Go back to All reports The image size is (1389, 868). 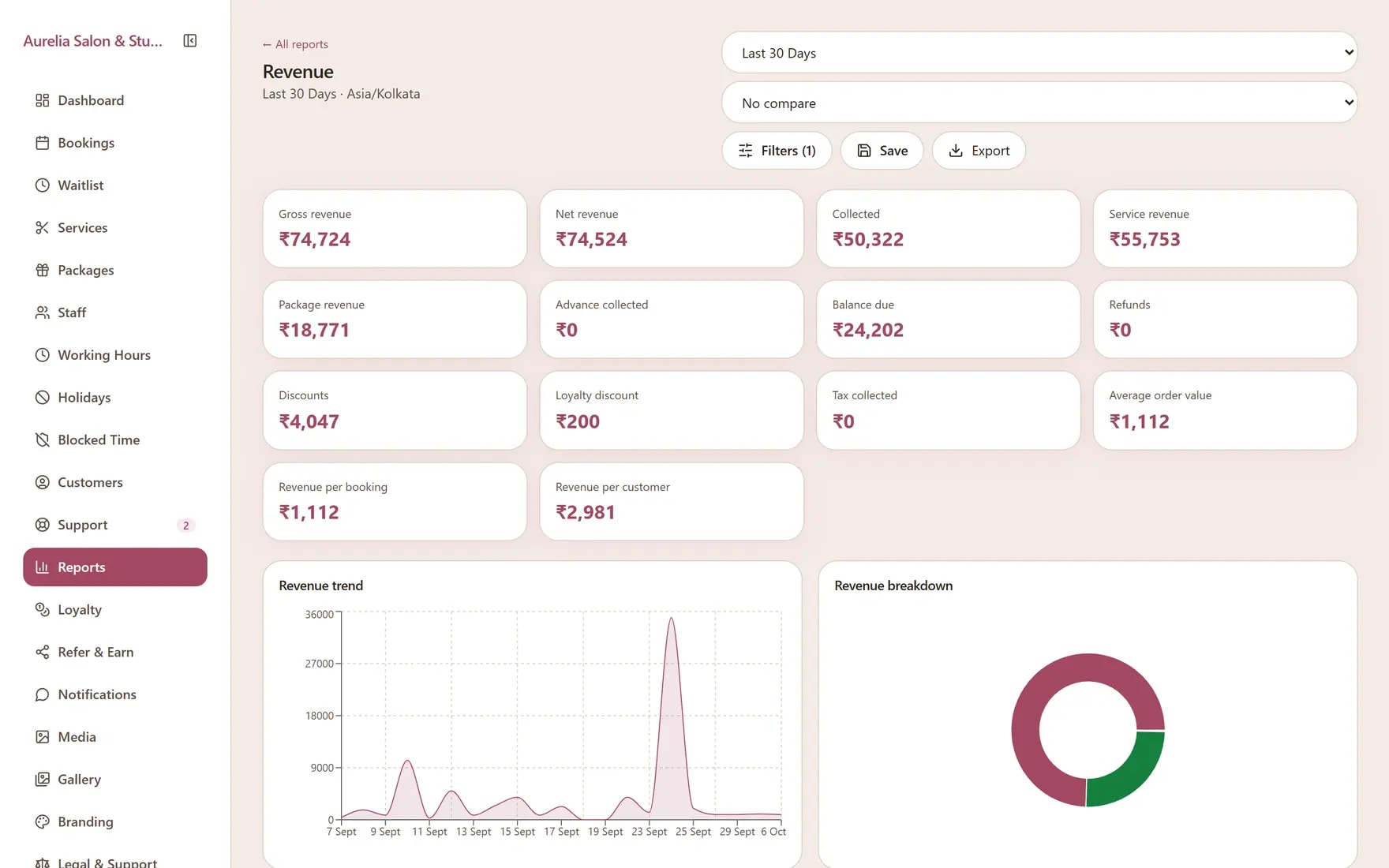[295, 44]
